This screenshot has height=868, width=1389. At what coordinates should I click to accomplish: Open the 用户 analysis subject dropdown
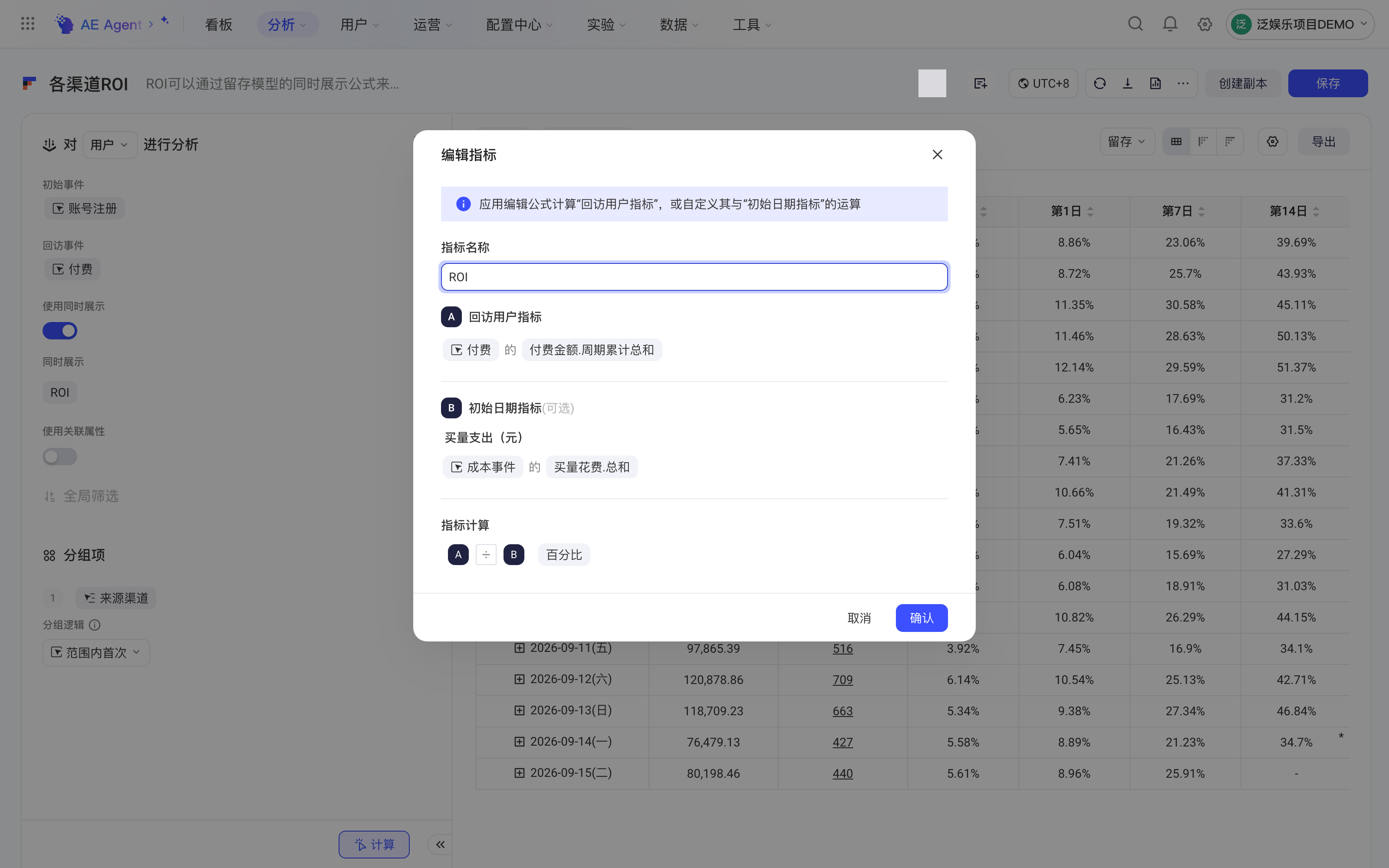tap(110, 145)
